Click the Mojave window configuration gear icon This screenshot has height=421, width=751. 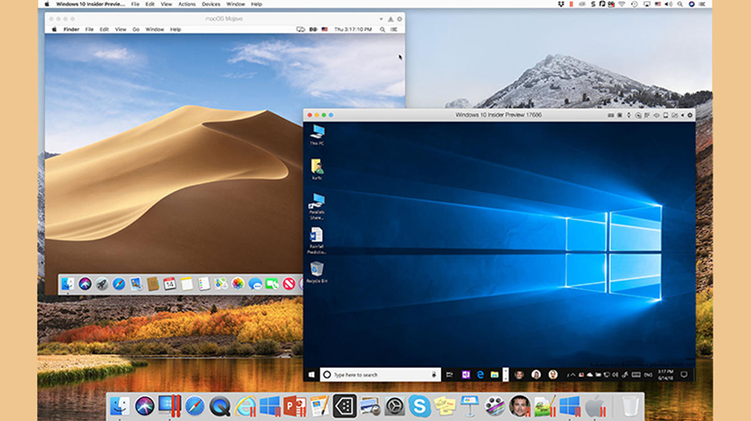click(399, 19)
